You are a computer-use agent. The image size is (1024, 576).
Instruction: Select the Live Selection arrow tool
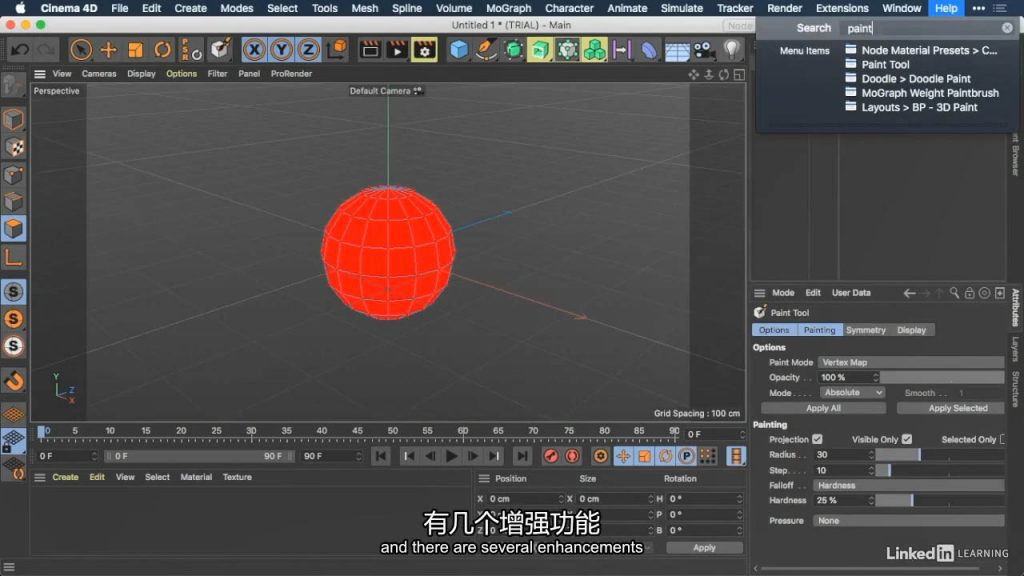pos(81,50)
